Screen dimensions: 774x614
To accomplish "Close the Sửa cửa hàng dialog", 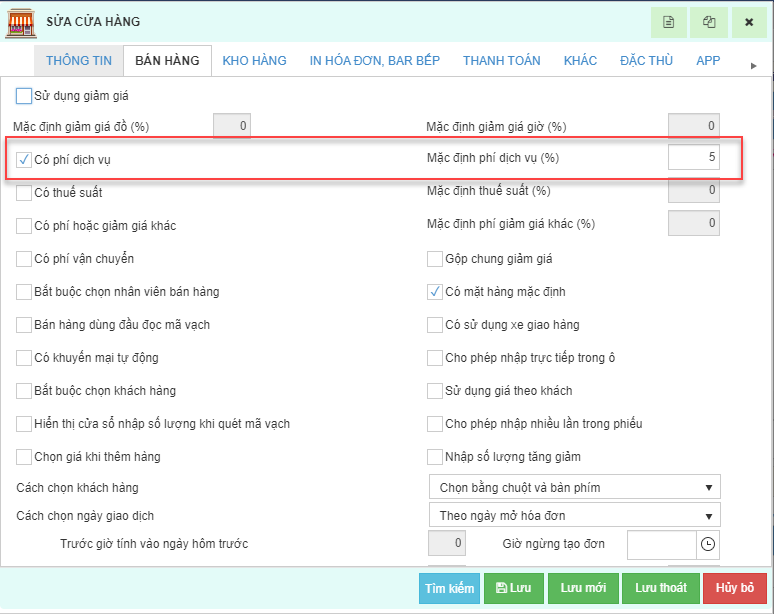I will coord(749,22).
